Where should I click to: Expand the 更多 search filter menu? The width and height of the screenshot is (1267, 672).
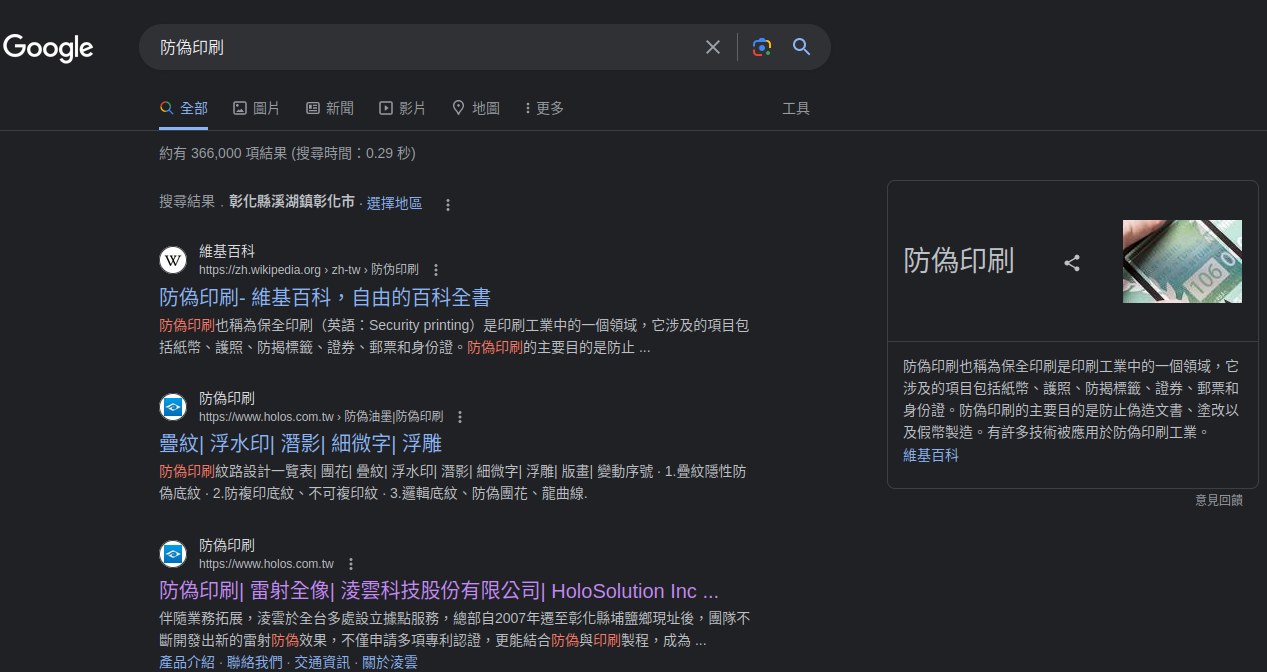click(x=544, y=108)
